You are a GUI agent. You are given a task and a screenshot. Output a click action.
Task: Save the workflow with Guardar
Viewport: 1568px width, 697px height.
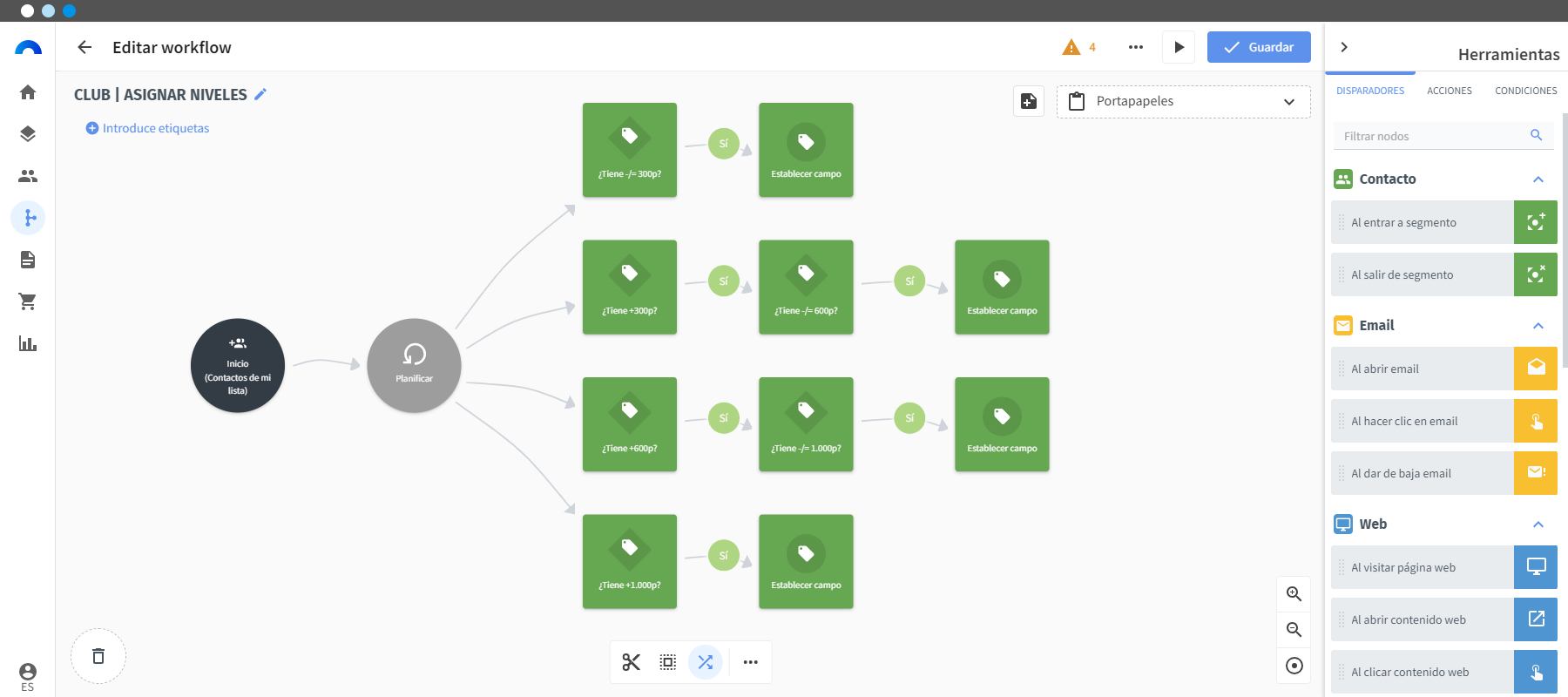[1259, 47]
